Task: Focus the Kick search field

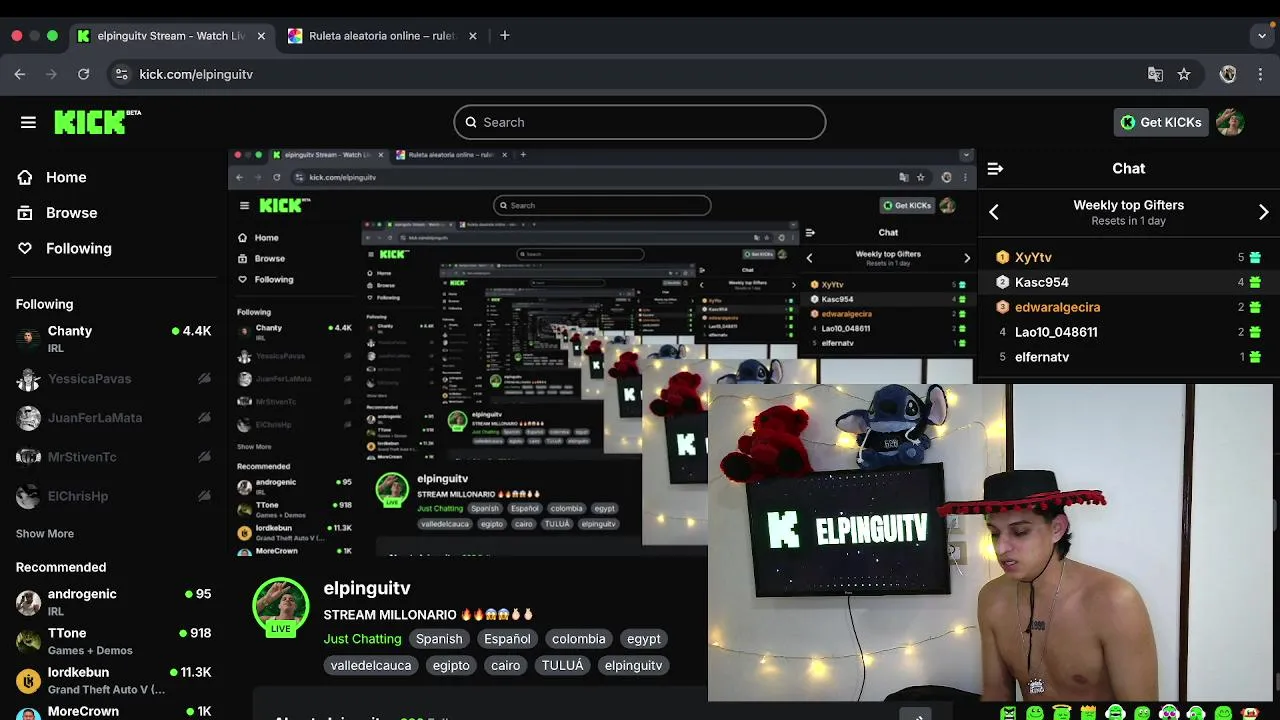Action: (640, 122)
